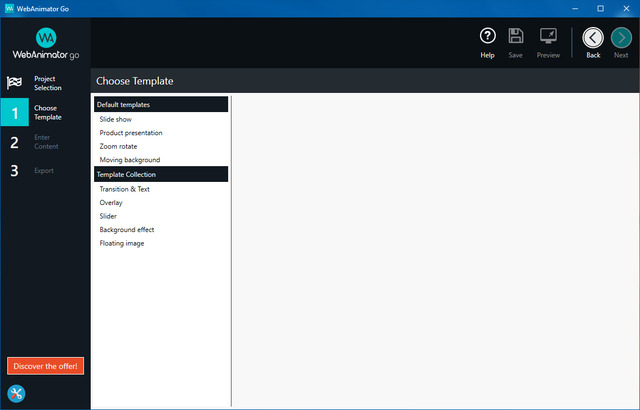
Task: Open the Preview monitor icon
Action: tap(548, 37)
